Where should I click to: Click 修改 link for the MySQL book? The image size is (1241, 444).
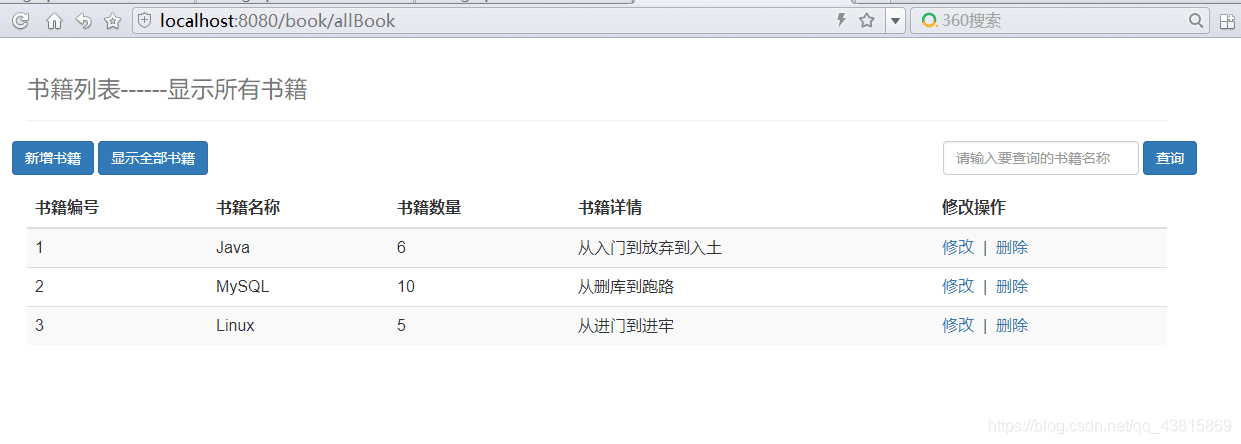point(958,286)
